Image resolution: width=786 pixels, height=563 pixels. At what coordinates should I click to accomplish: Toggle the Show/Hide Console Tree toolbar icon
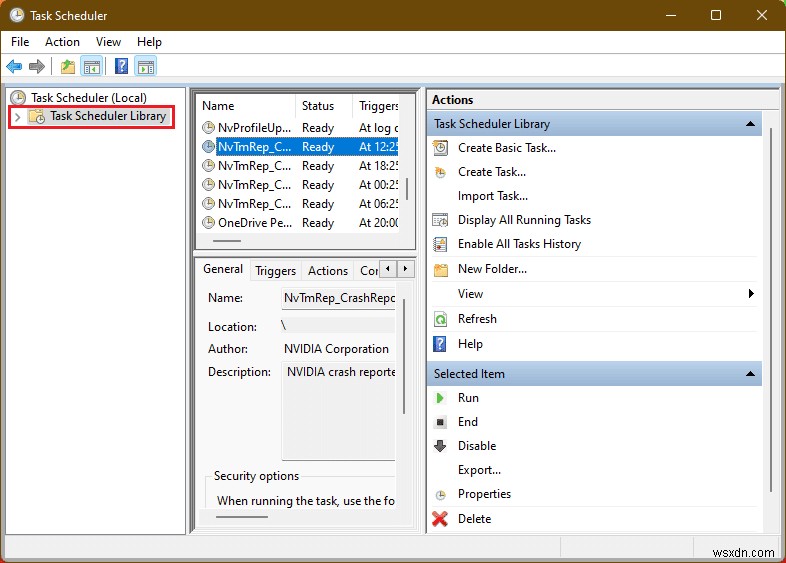coord(92,66)
